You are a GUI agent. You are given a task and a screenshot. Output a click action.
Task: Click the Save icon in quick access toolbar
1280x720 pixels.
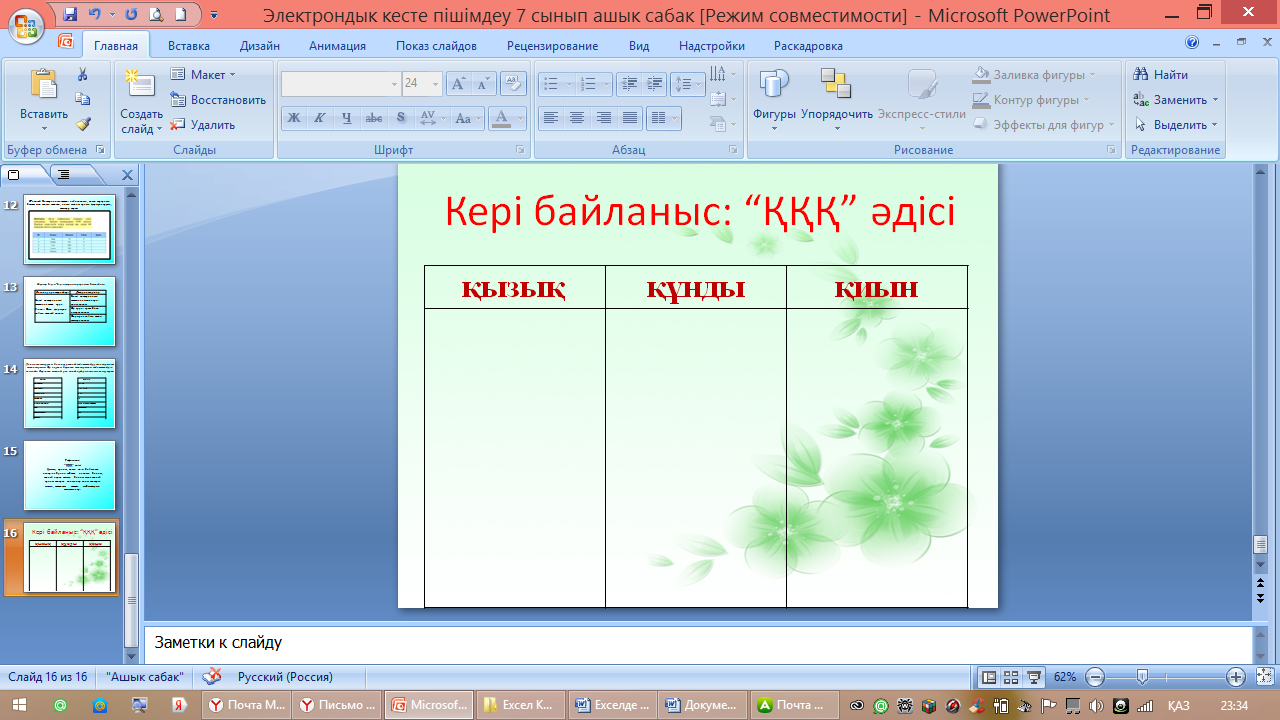[70, 15]
